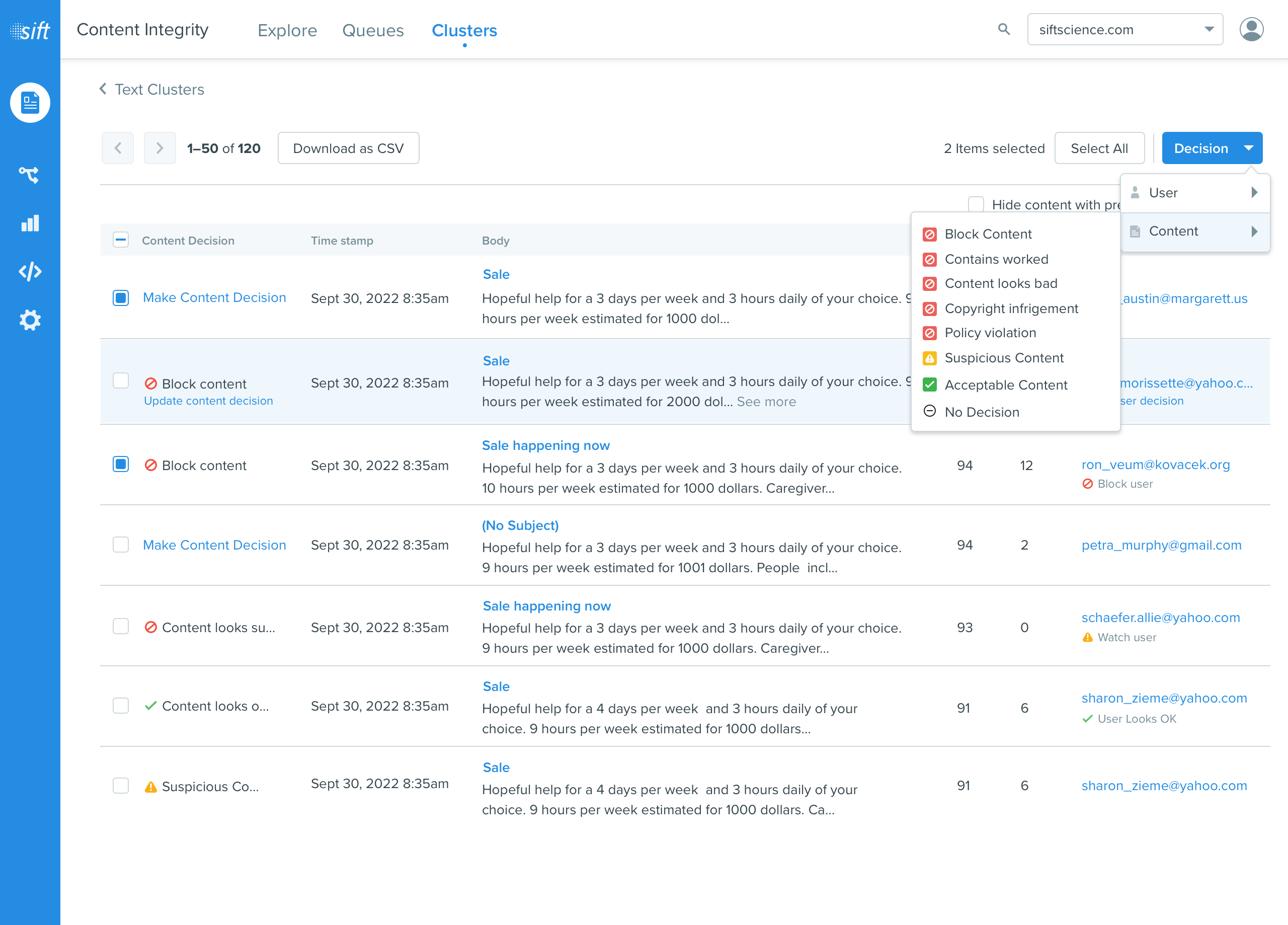Sort by the Time stamp column header
The image size is (1288, 925).
pos(341,241)
